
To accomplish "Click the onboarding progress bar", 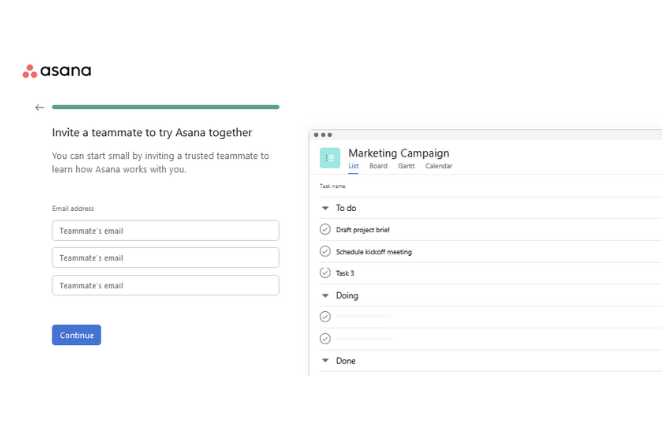I will [x=166, y=107].
